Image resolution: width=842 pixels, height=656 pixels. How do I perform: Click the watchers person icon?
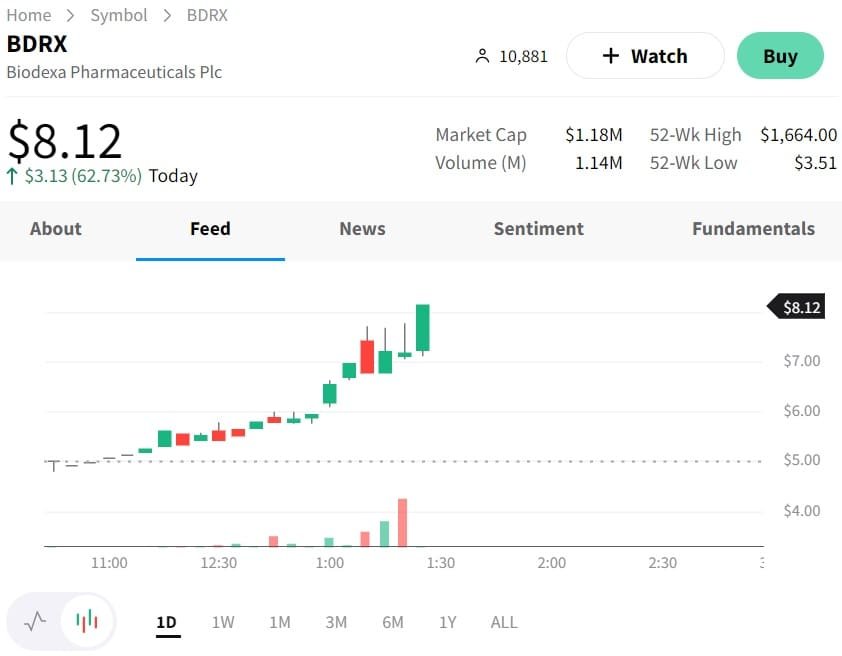pyautogui.click(x=482, y=56)
